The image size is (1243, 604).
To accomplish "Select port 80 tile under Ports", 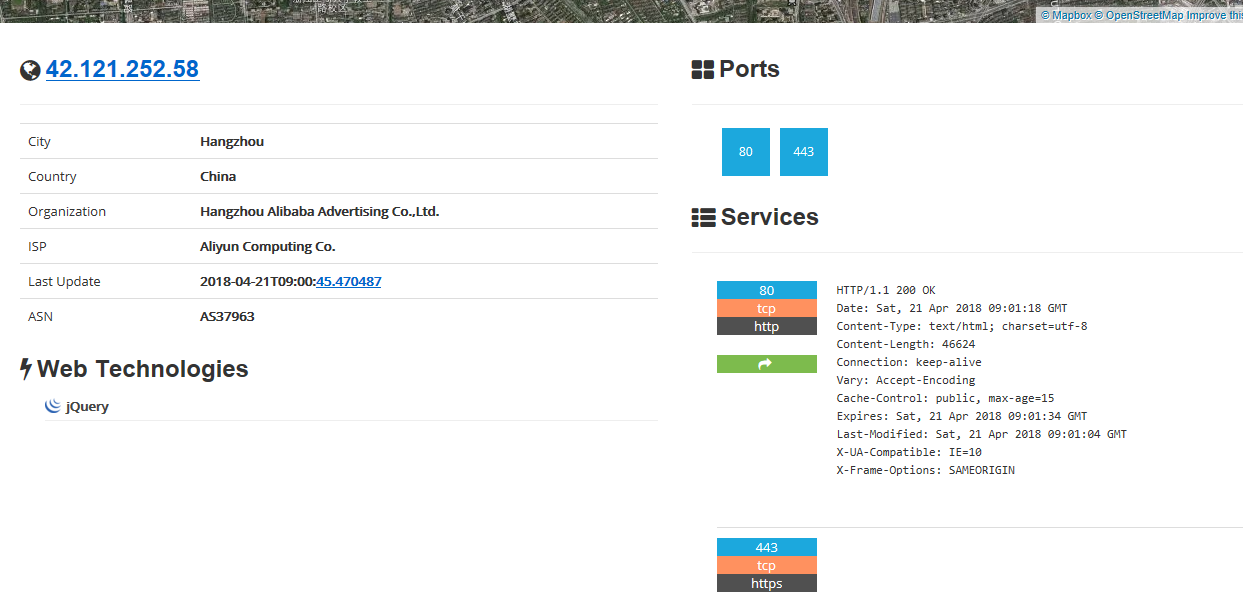I will [746, 152].
